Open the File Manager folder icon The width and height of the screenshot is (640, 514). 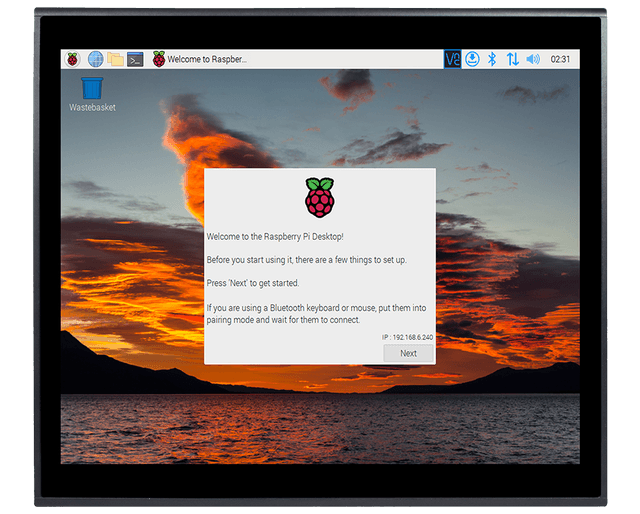pyautogui.click(x=116, y=59)
